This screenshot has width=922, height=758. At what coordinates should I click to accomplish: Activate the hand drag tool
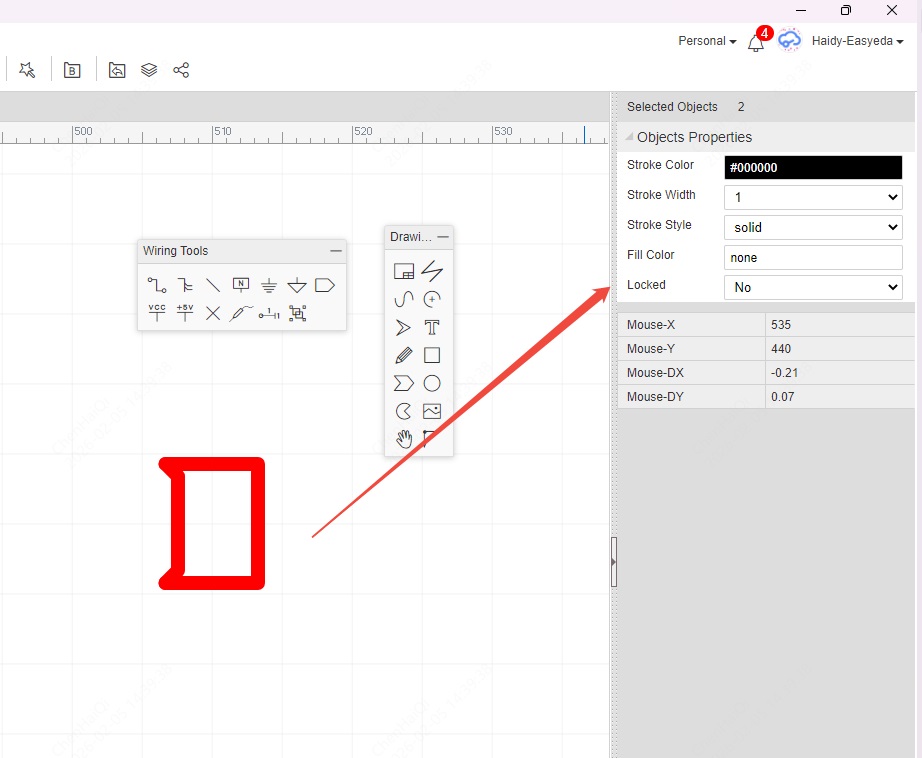pos(404,439)
